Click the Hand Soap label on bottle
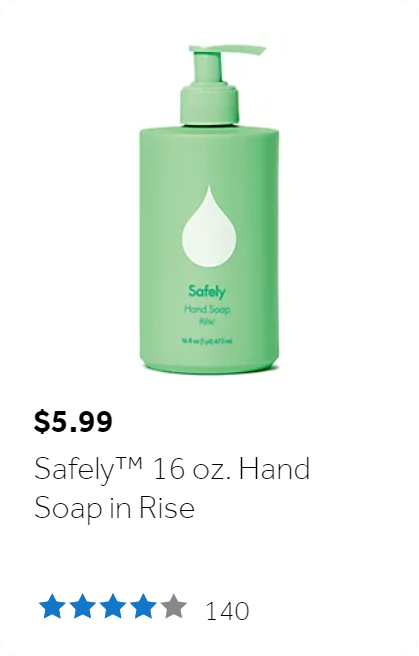The image size is (419, 656). [x=207, y=310]
